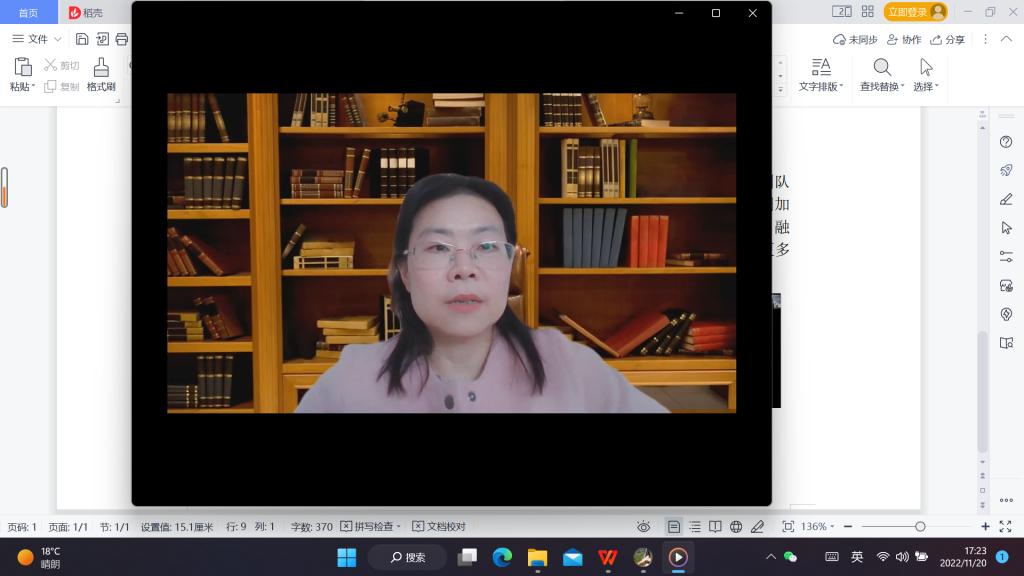This screenshot has width=1024, height=576.
Task: Toggle eye protection mode in status bar
Action: (x=644, y=527)
